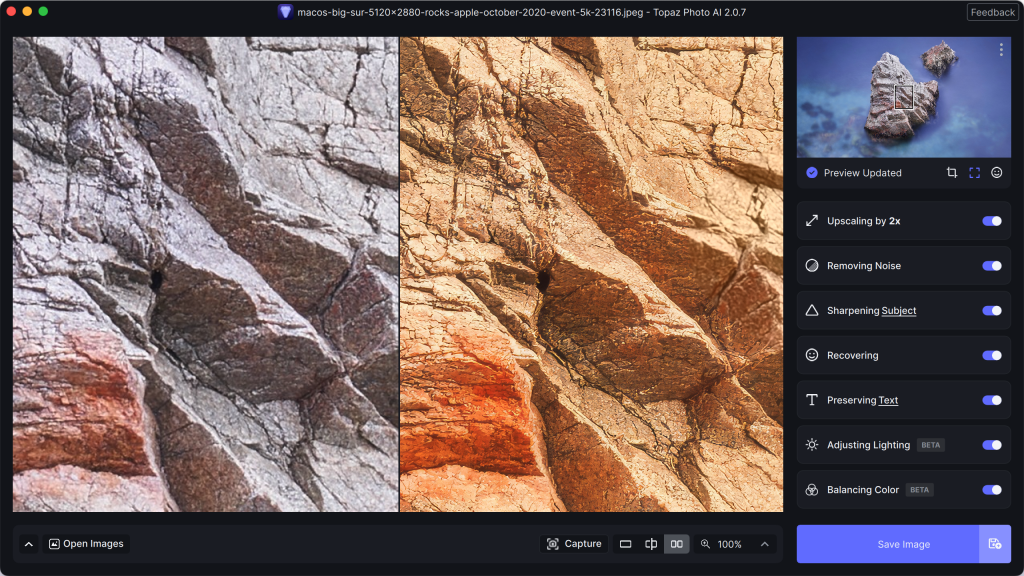1024x576 pixels.
Task: Open the Feedback panel in the title bar
Action: point(991,11)
